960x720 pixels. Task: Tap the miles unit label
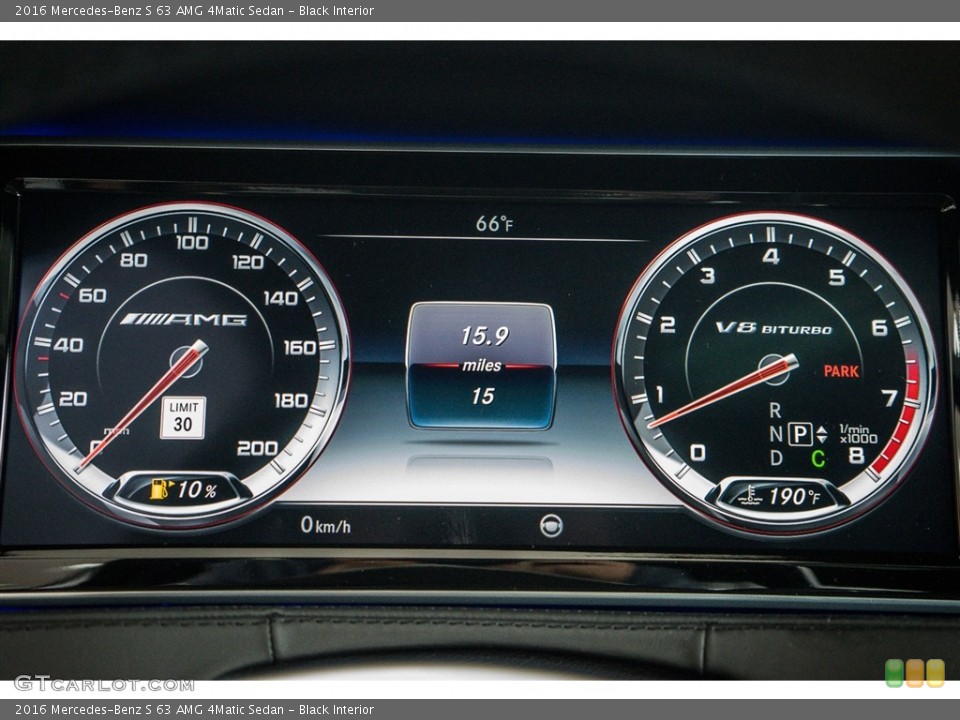coord(482,366)
